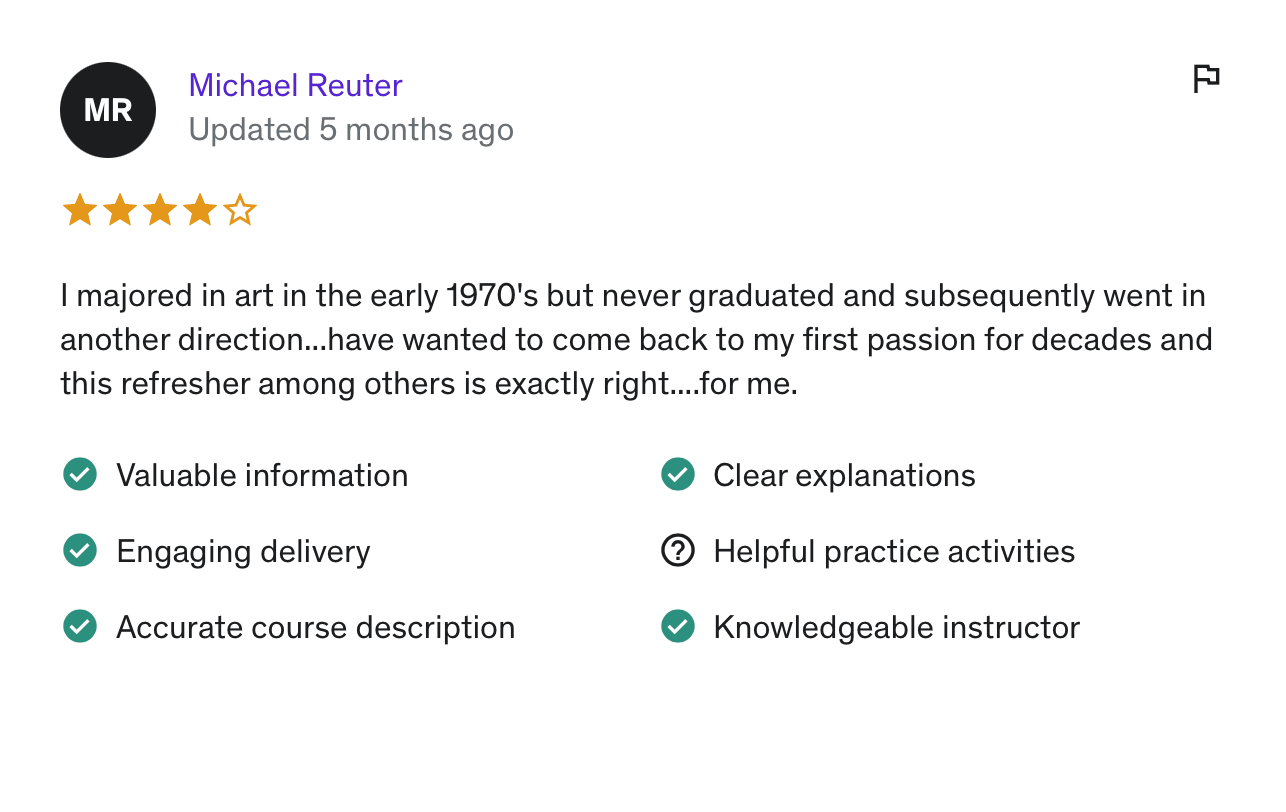Click the third filled rating star

point(159,211)
